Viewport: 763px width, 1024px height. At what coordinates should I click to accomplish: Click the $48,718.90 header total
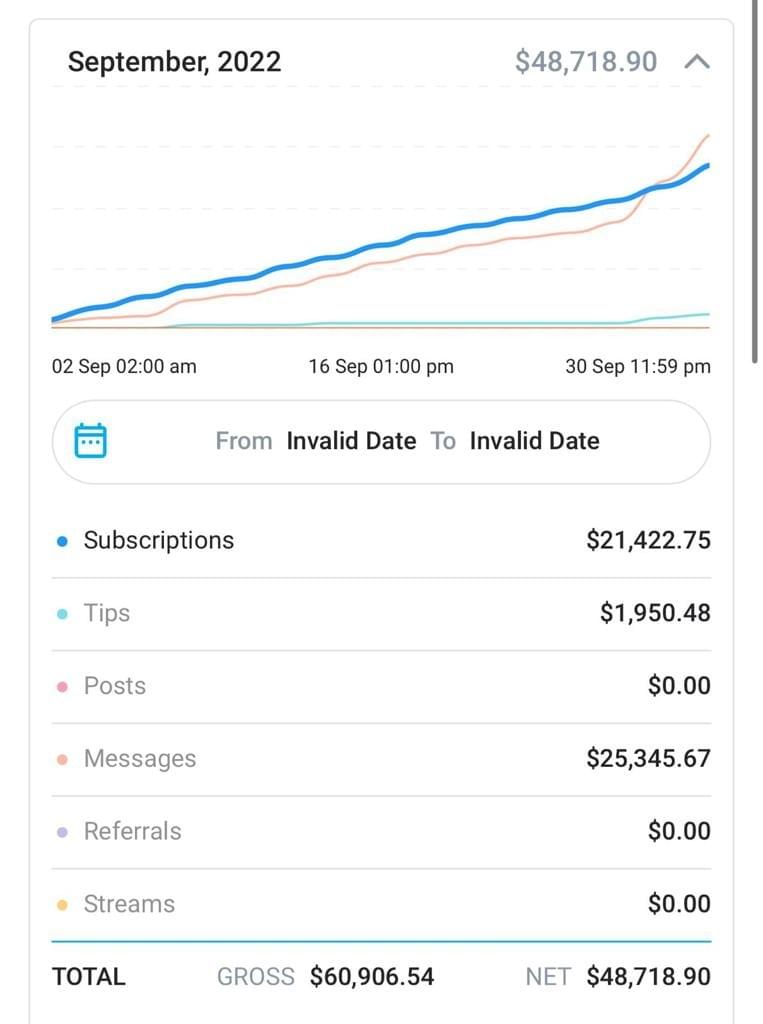(x=586, y=62)
